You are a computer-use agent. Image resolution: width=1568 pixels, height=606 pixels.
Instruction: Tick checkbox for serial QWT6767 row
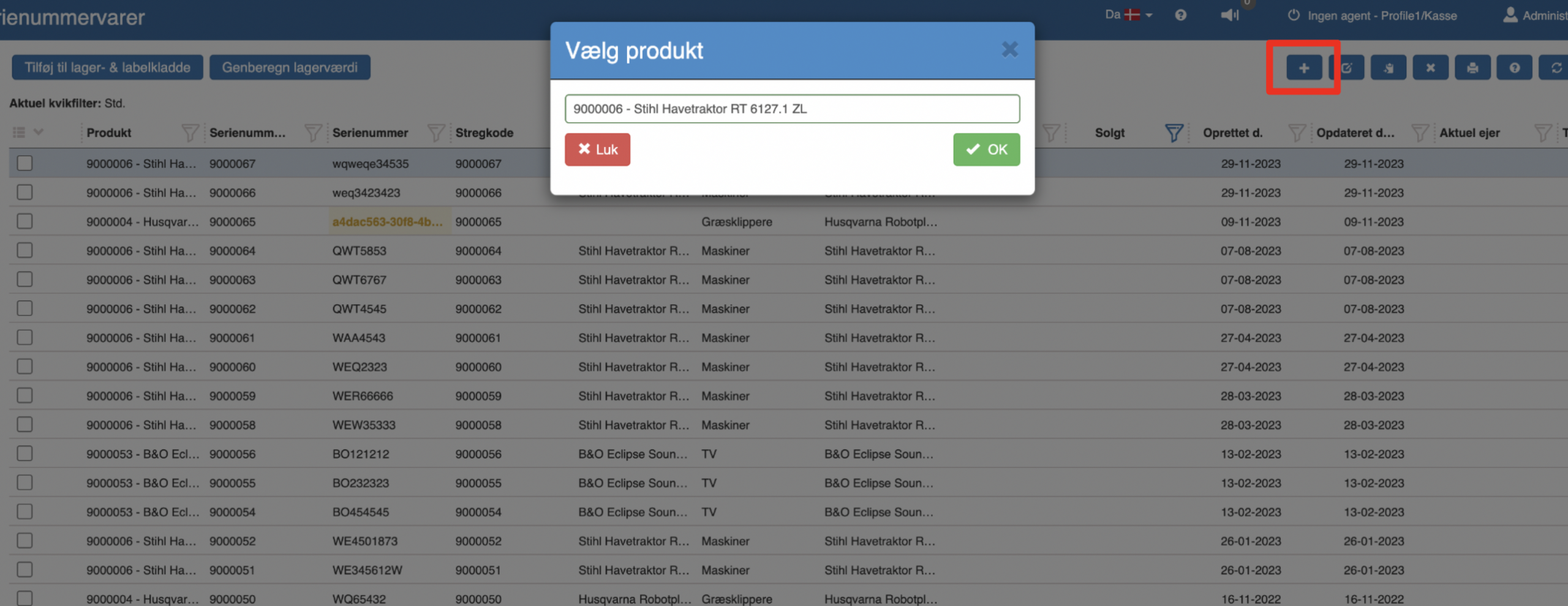(x=24, y=280)
